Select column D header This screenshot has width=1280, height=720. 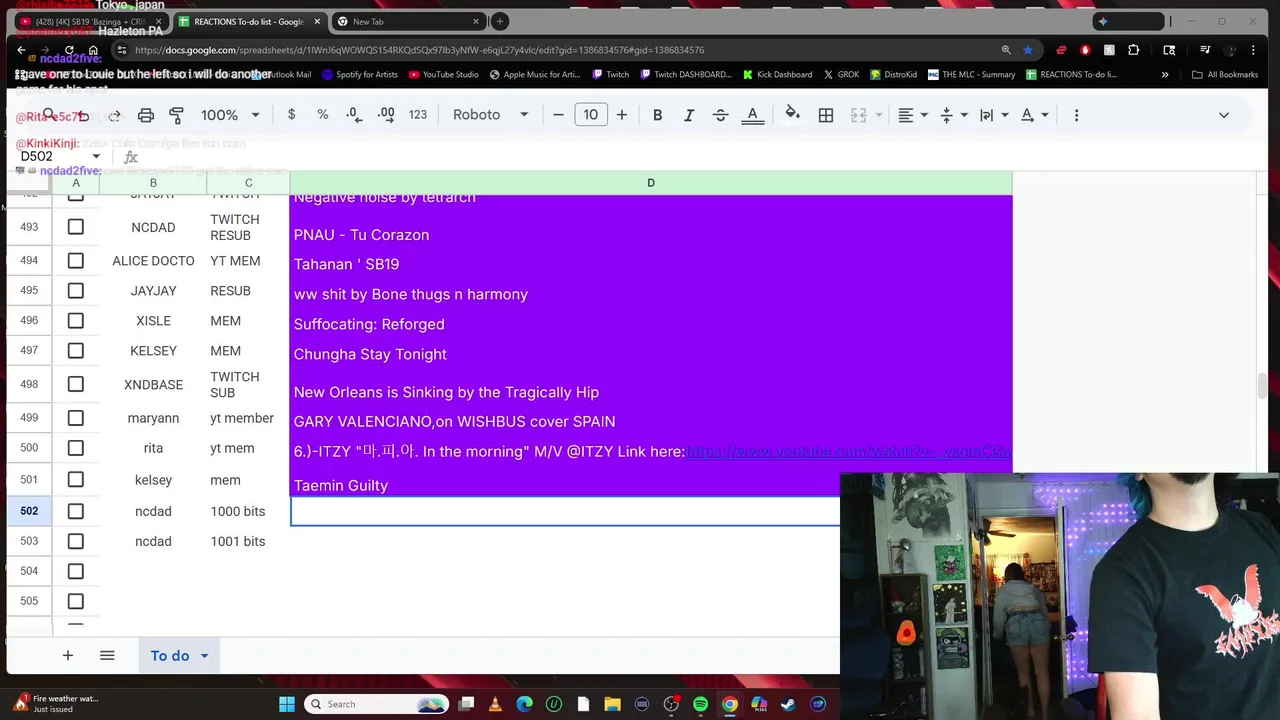click(651, 183)
